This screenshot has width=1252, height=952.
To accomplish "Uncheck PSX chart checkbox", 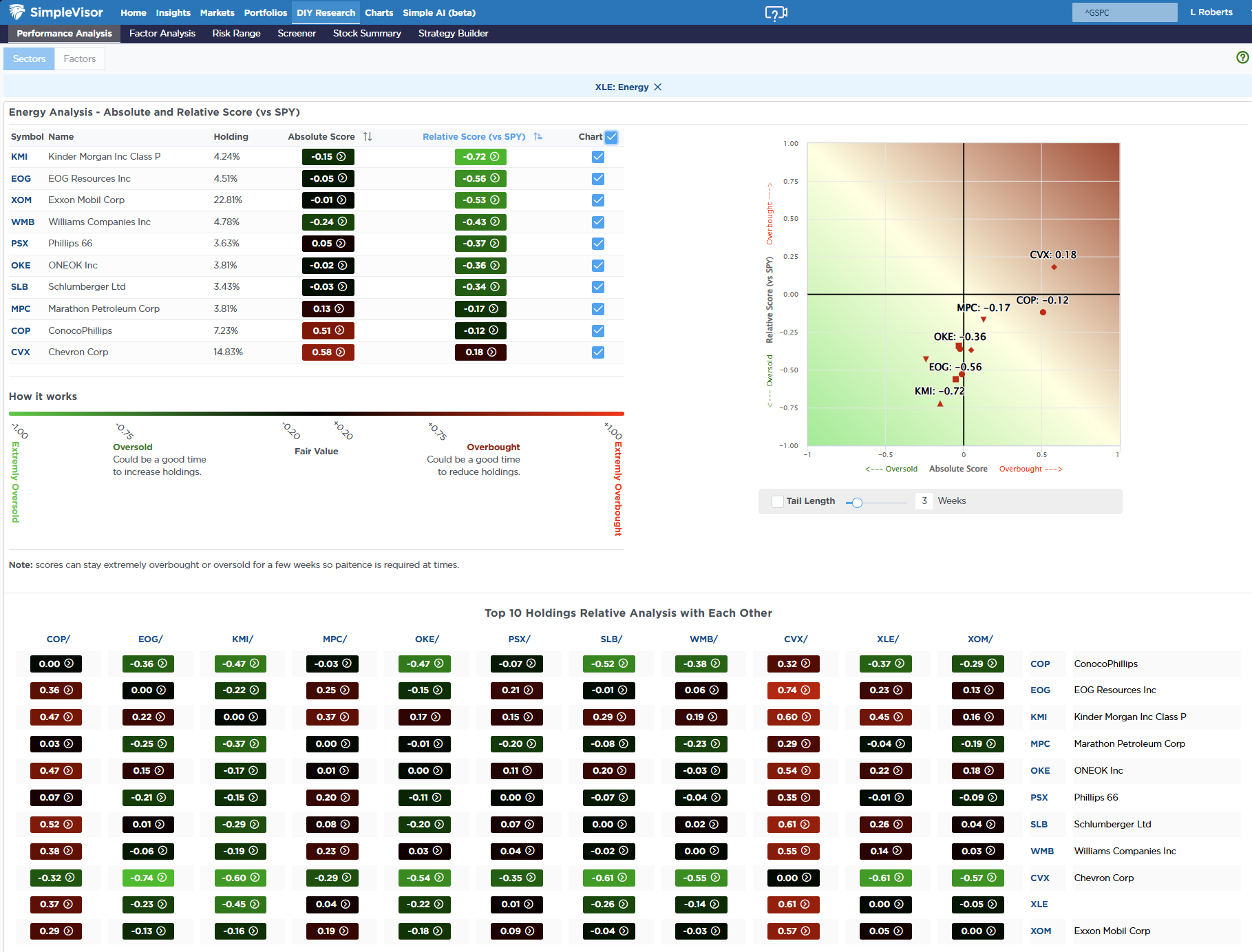I will [x=598, y=244].
